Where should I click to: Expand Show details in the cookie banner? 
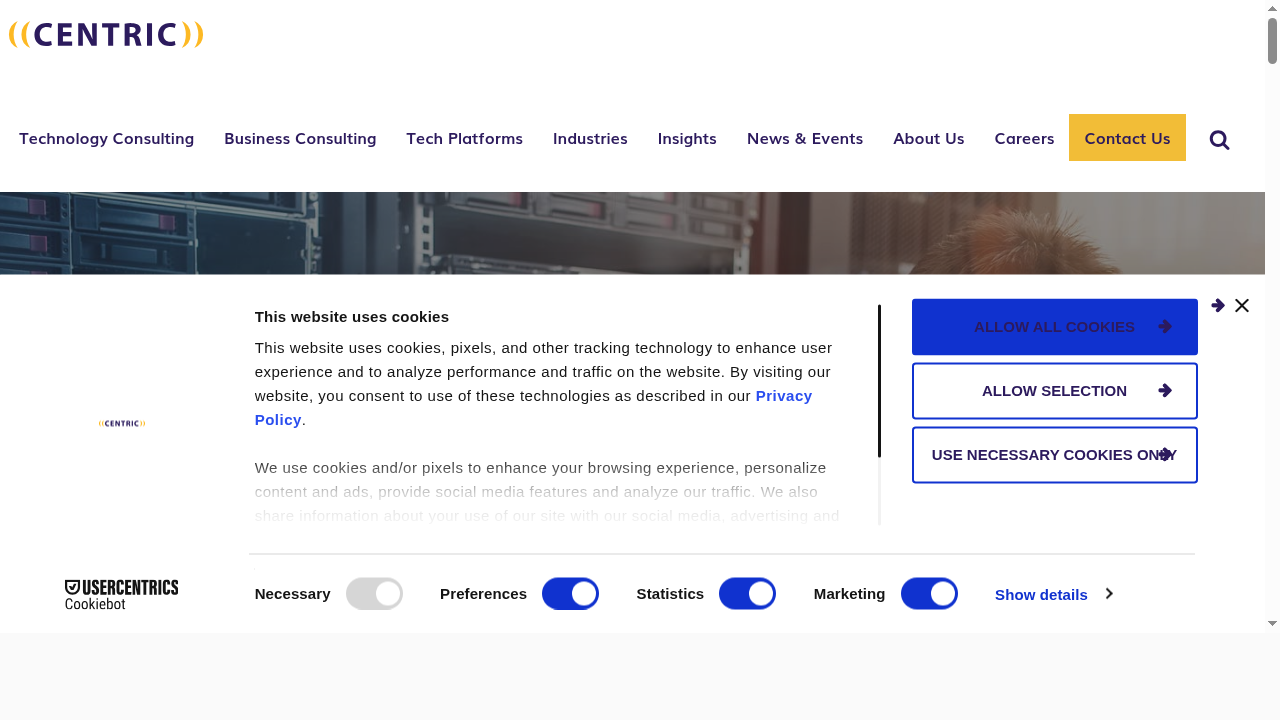[1054, 594]
